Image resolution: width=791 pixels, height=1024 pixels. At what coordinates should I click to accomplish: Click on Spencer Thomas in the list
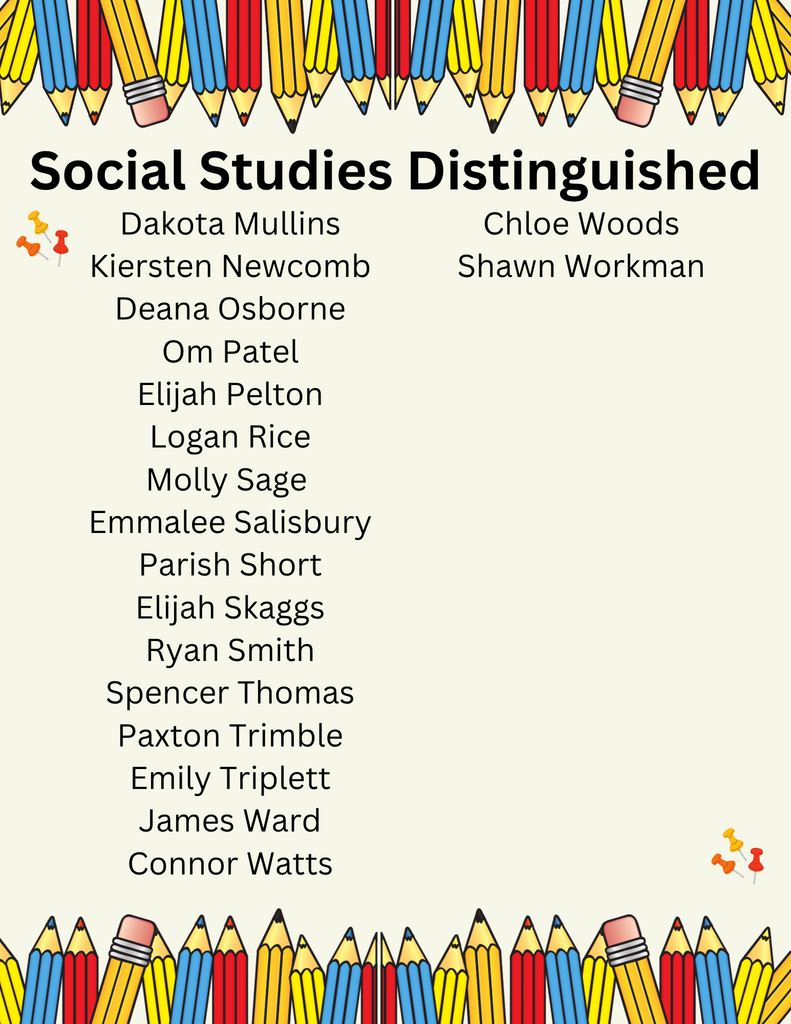pyautogui.click(x=230, y=693)
